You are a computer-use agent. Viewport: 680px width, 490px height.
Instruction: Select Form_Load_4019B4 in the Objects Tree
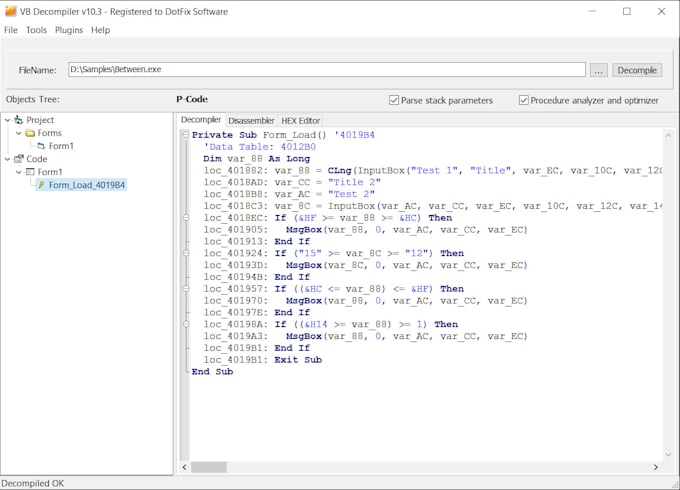tap(87, 185)
